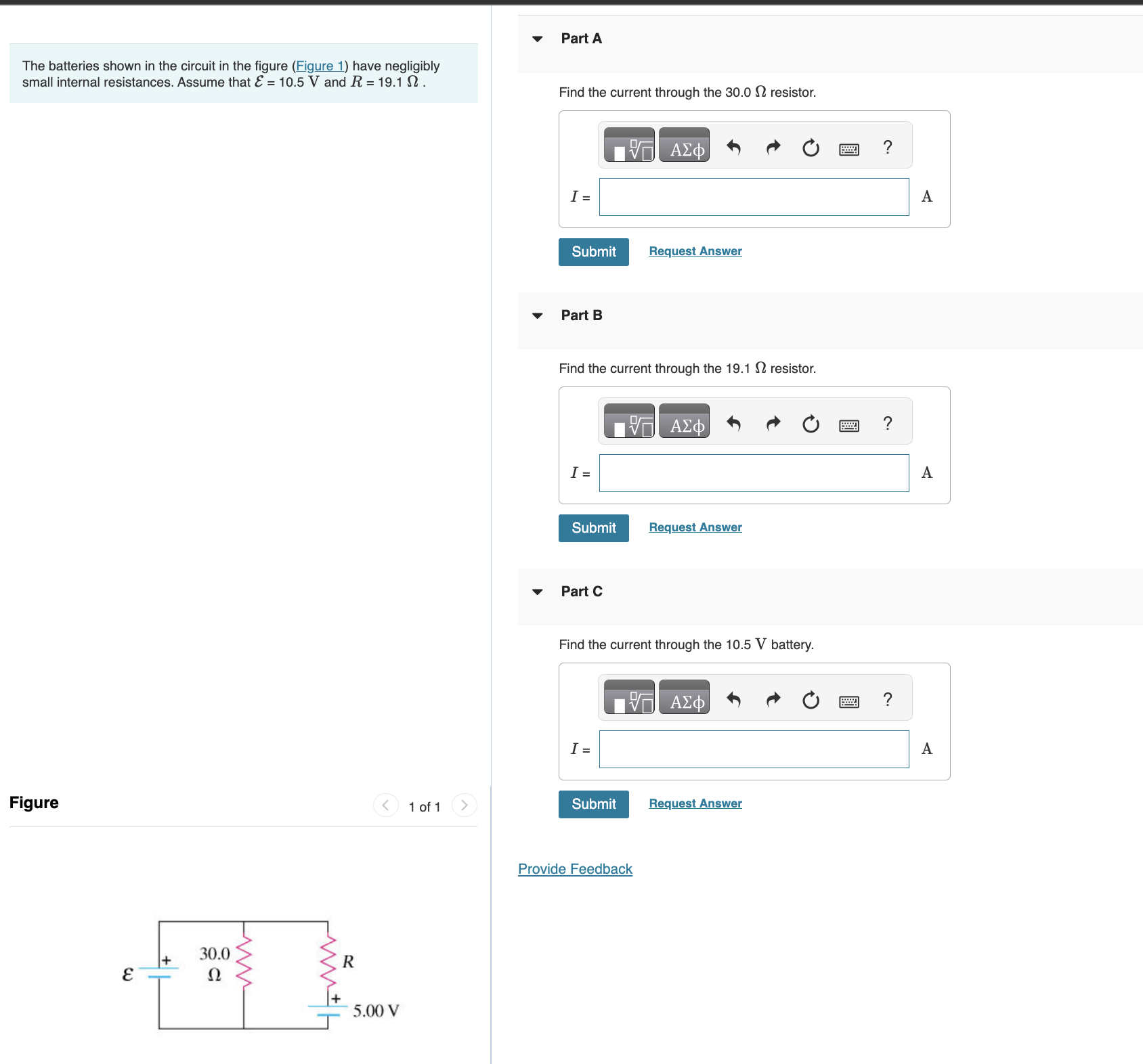Collapse the Part B section
The image size is (1143, 1064).
point(536,315)
